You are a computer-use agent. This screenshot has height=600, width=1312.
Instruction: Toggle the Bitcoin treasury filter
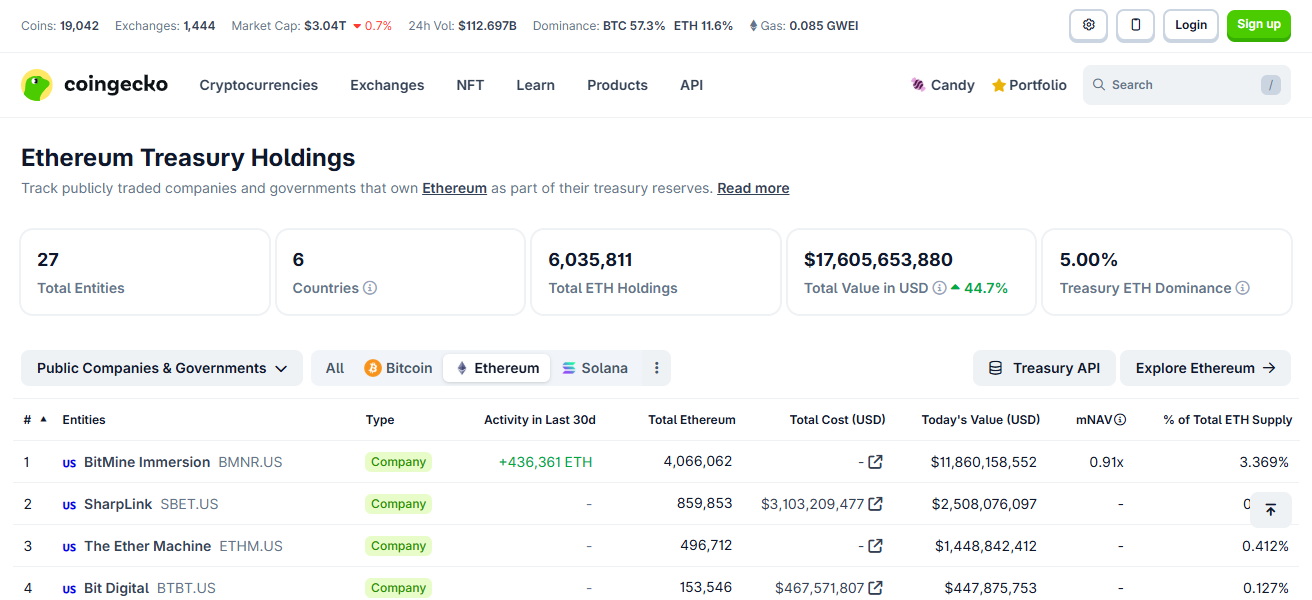[x=398, y=368]
